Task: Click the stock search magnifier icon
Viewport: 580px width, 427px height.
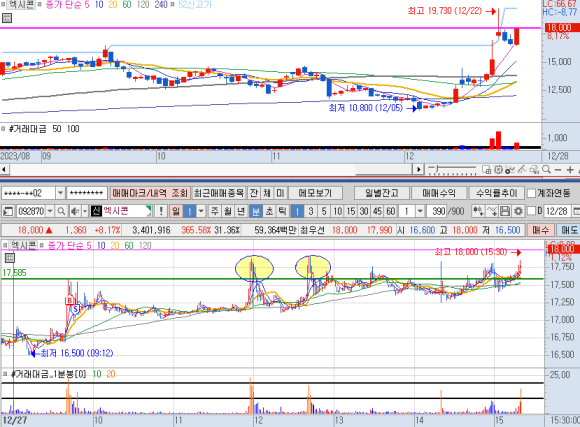Action: click(61, 211)
